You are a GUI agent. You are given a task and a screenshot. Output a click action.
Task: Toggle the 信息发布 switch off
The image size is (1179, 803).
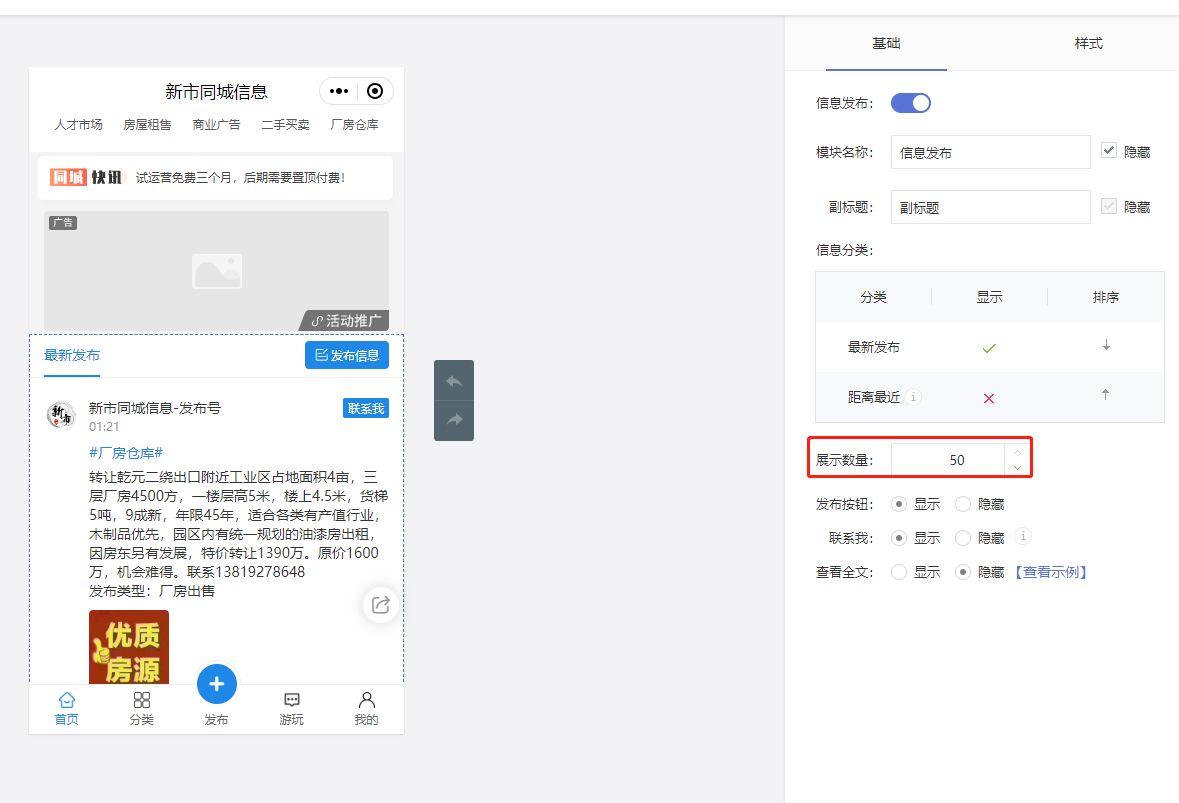(911, 103)
